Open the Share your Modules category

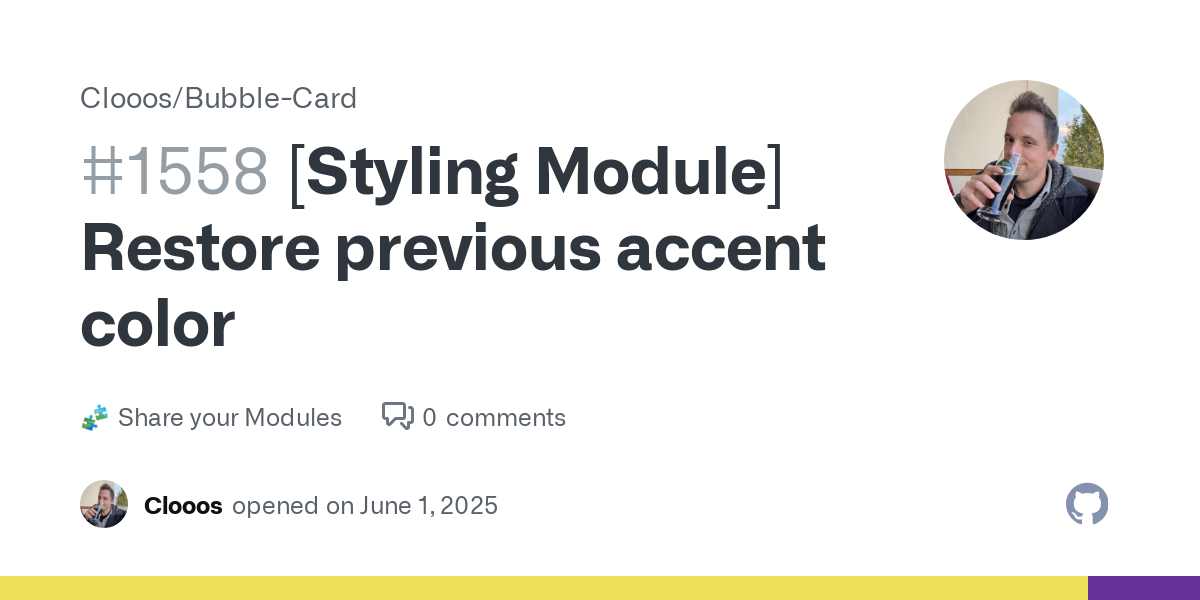click(230, 418)
